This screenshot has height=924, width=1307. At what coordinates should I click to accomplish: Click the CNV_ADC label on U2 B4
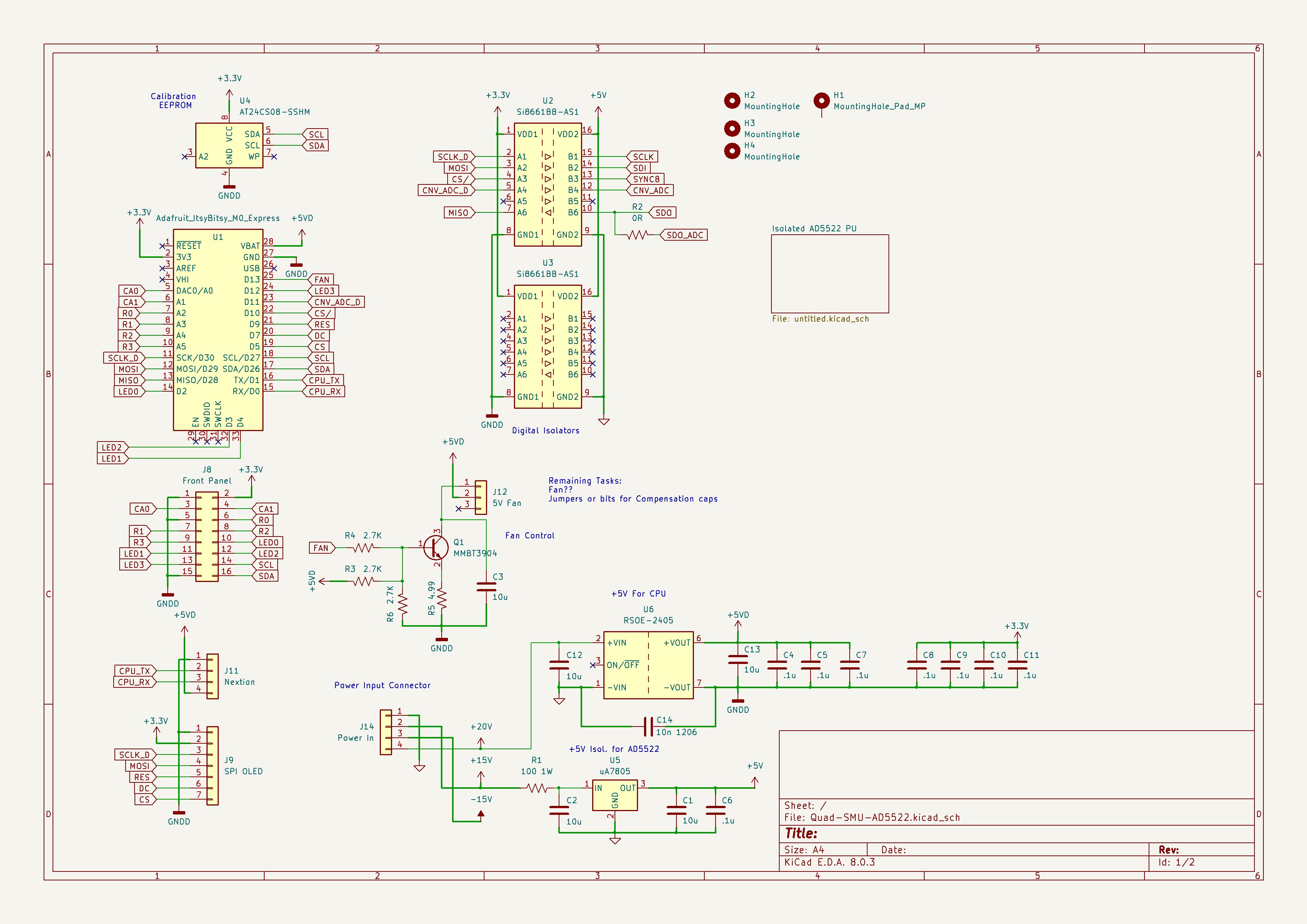tap(650, 191)
